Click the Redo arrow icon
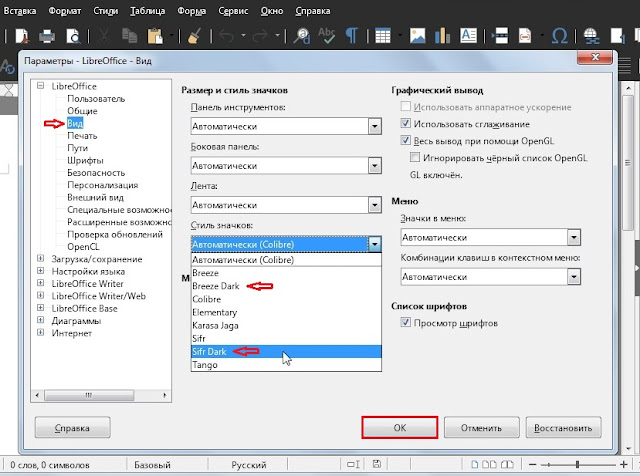Image resolution: width=640 pixels, height=476 pixels. 260,36
